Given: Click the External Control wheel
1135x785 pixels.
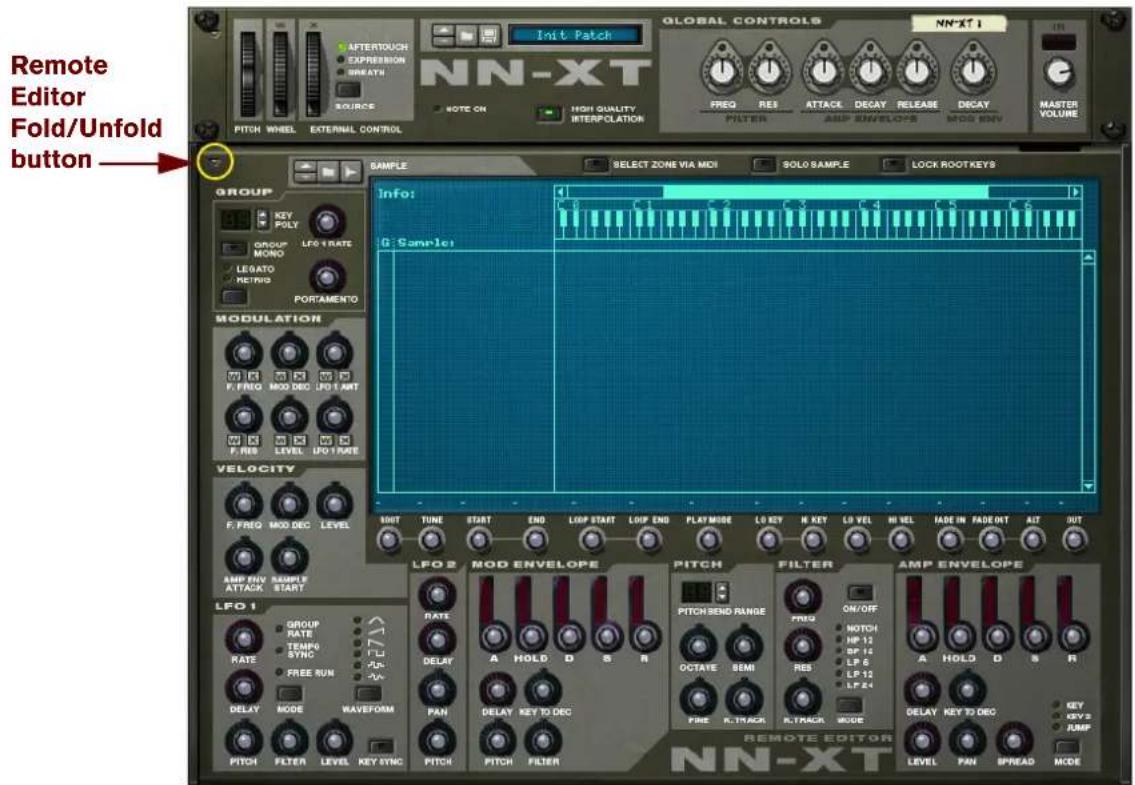Looking at the screenshot, I should pos(314,75).
